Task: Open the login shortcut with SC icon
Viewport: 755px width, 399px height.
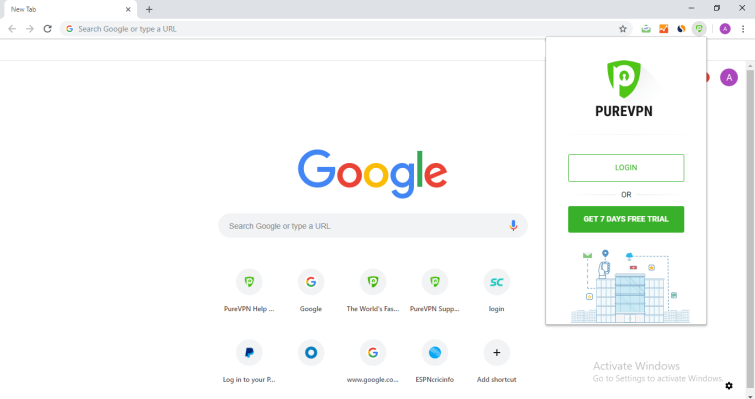Action: tap(496, 291)
